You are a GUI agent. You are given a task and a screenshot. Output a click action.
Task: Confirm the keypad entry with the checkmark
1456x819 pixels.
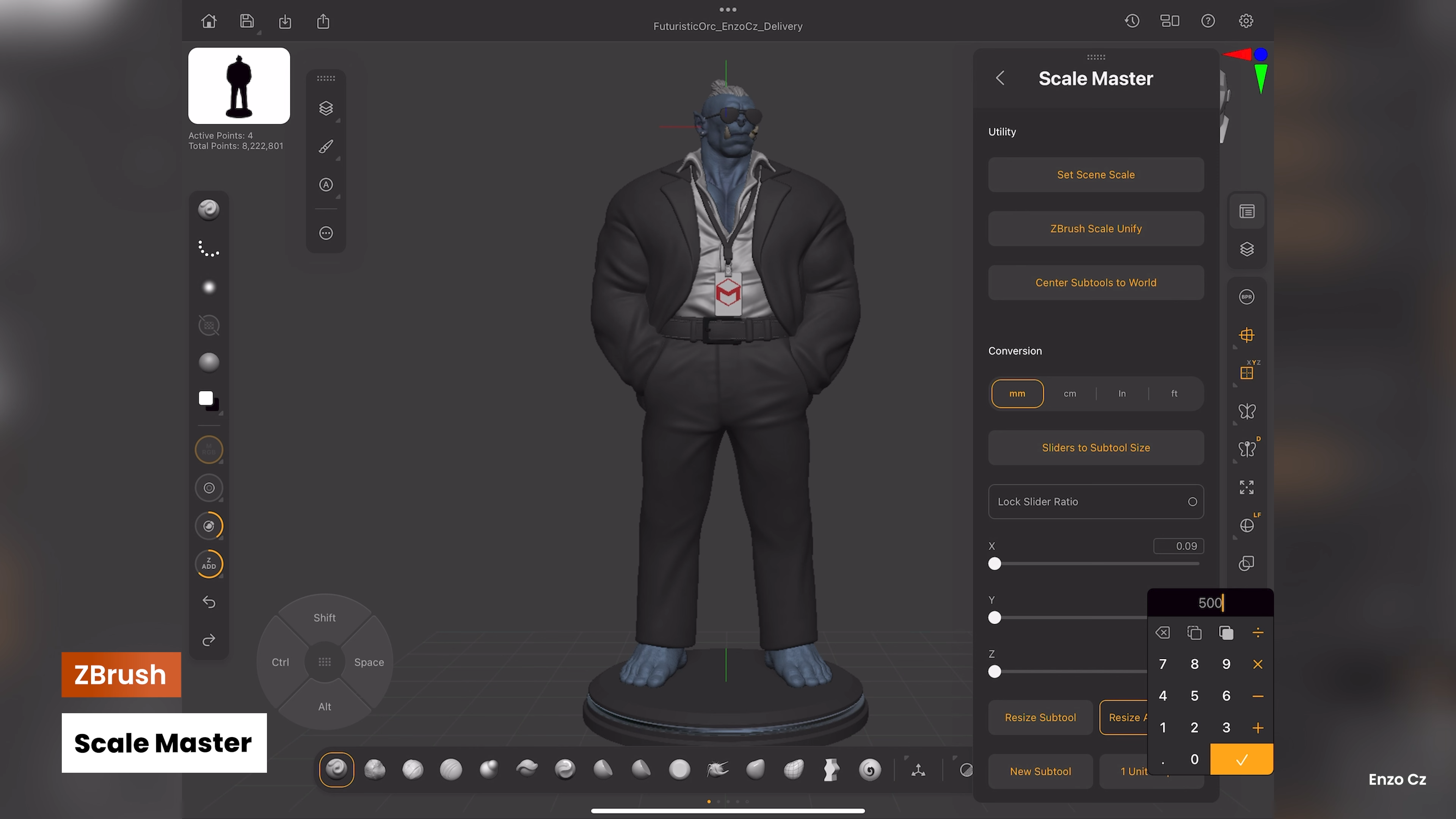1241,759
